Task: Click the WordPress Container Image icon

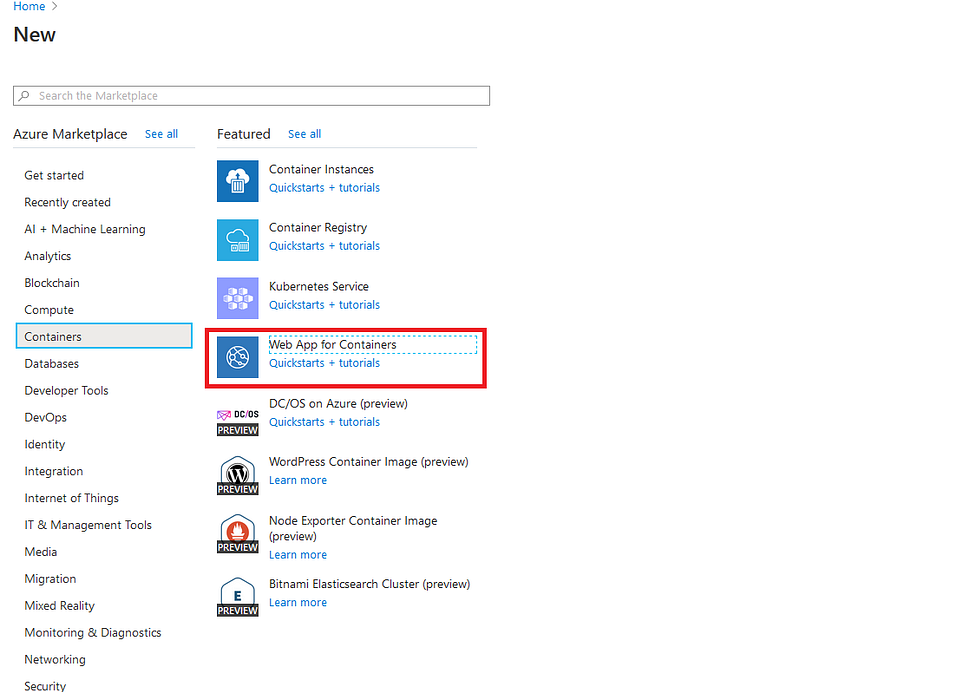Action: [x=238, y=475]
